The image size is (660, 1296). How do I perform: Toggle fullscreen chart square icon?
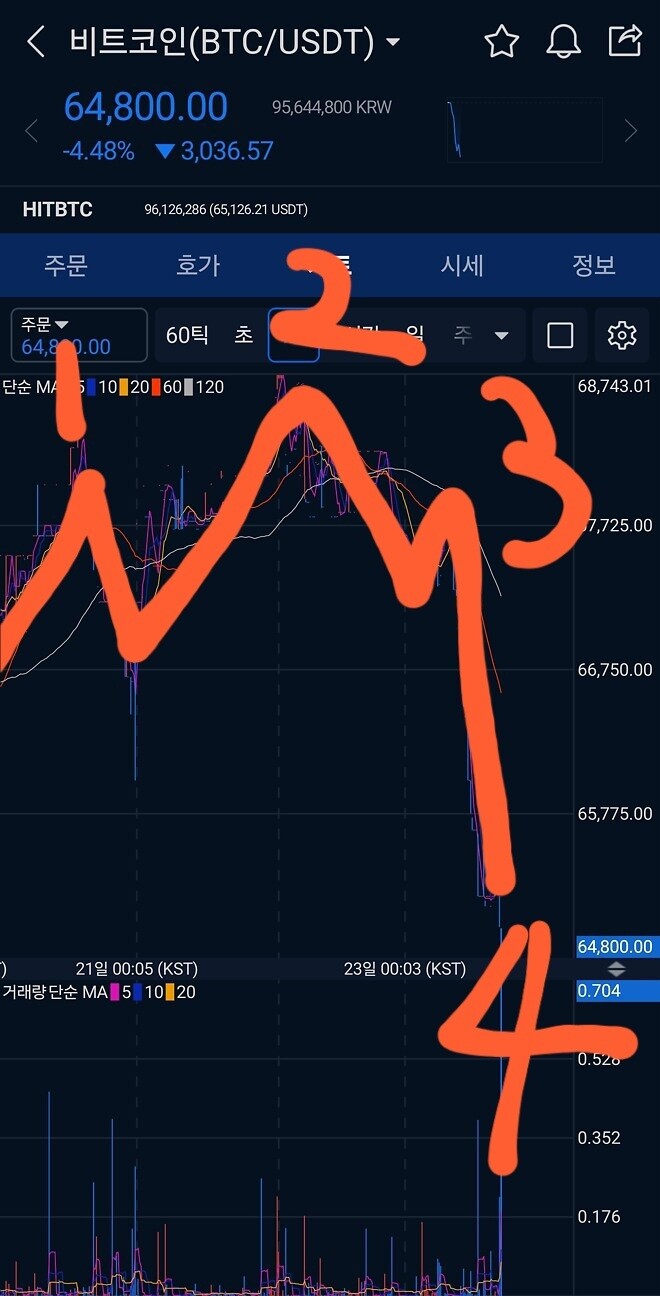560,335
